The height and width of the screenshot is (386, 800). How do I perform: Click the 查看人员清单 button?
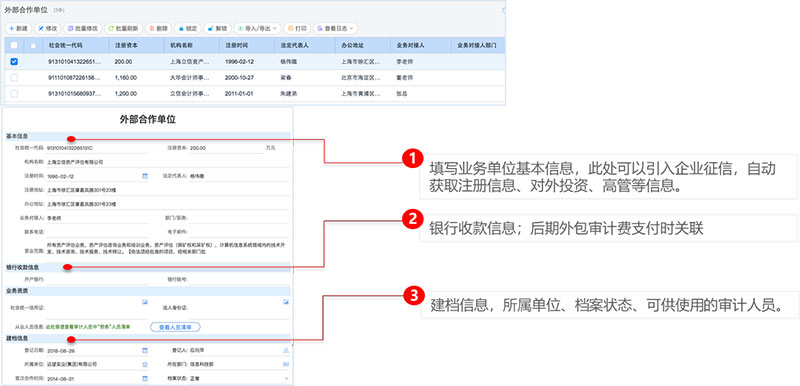click(175, 327)
